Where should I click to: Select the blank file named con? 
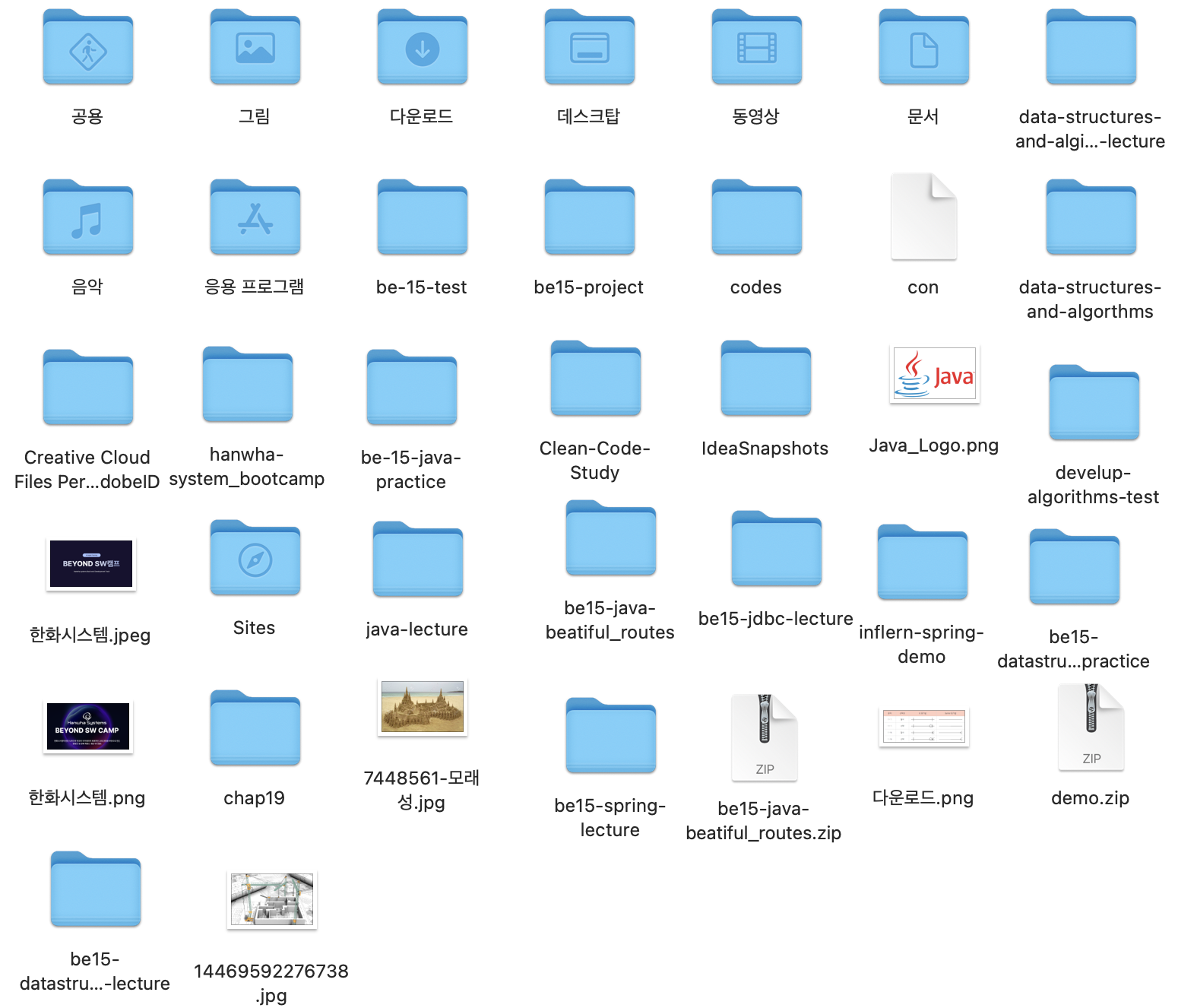click(924, 217)
